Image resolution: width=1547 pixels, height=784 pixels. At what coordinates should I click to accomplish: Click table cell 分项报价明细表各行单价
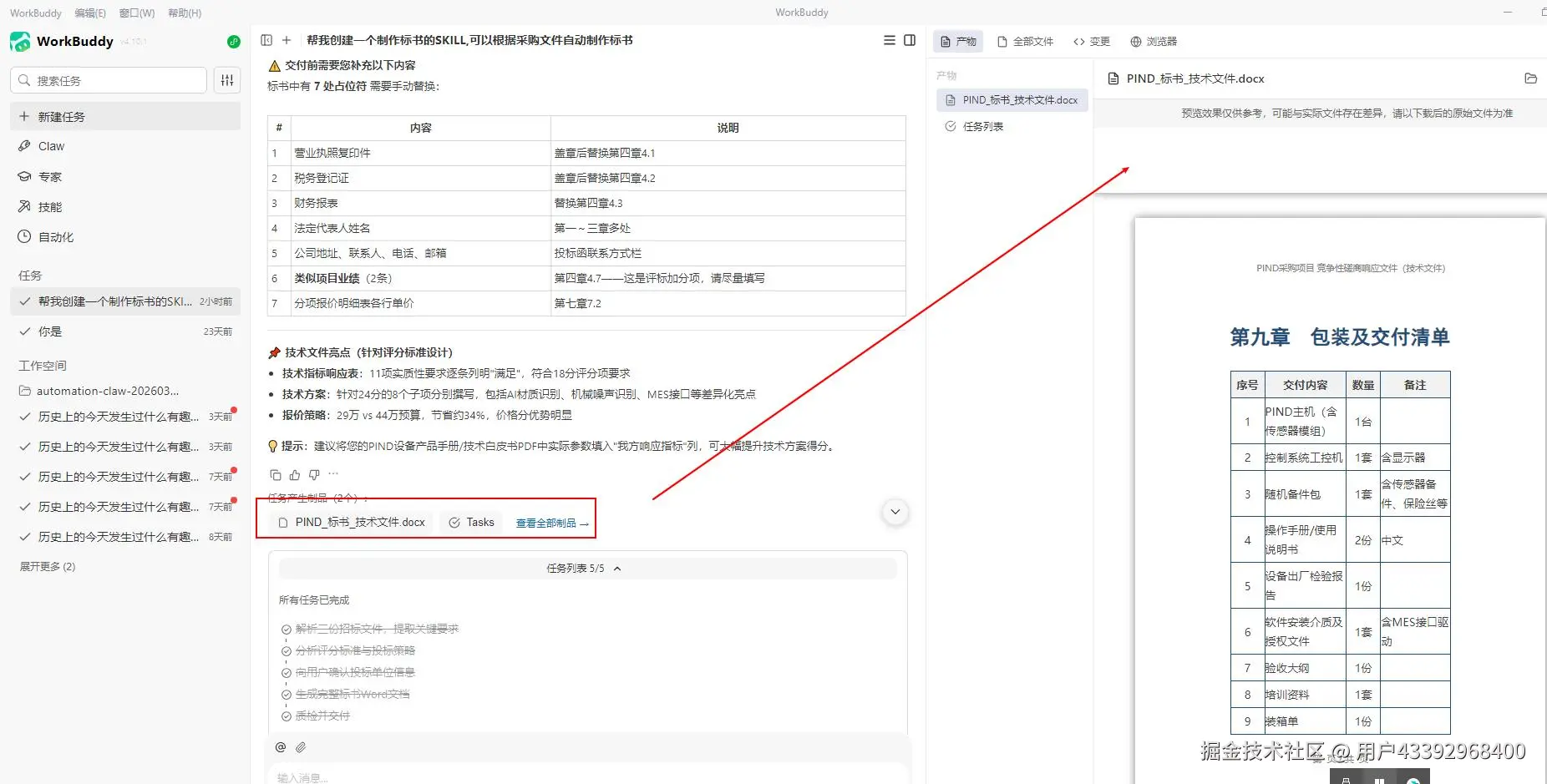[x=420, y=303]
